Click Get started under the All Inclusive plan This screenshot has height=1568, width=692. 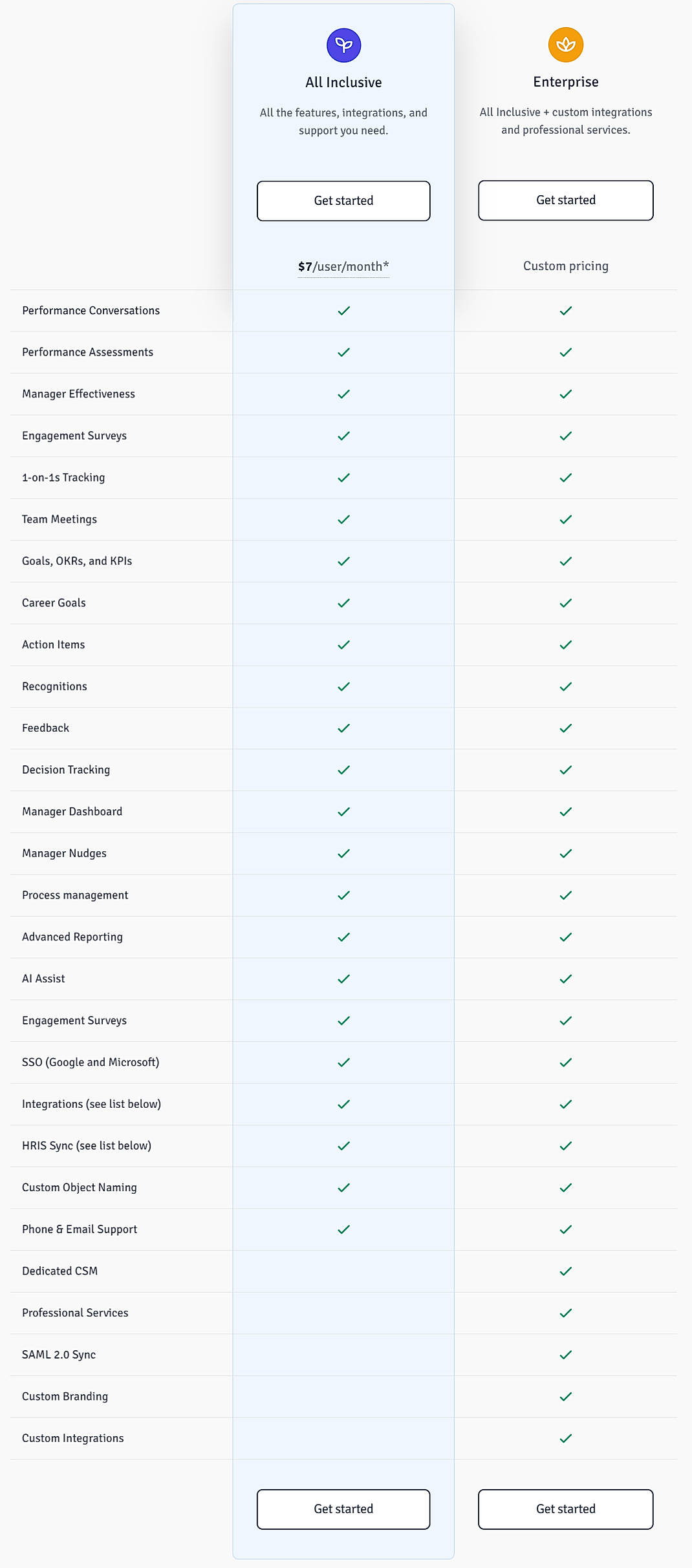pos(343,200)
